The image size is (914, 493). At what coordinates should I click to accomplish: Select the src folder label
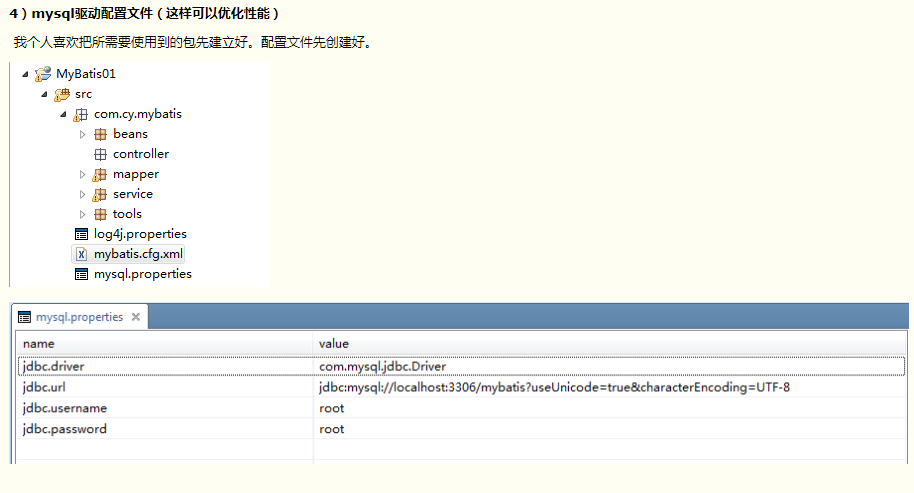[x=83, y=94]
